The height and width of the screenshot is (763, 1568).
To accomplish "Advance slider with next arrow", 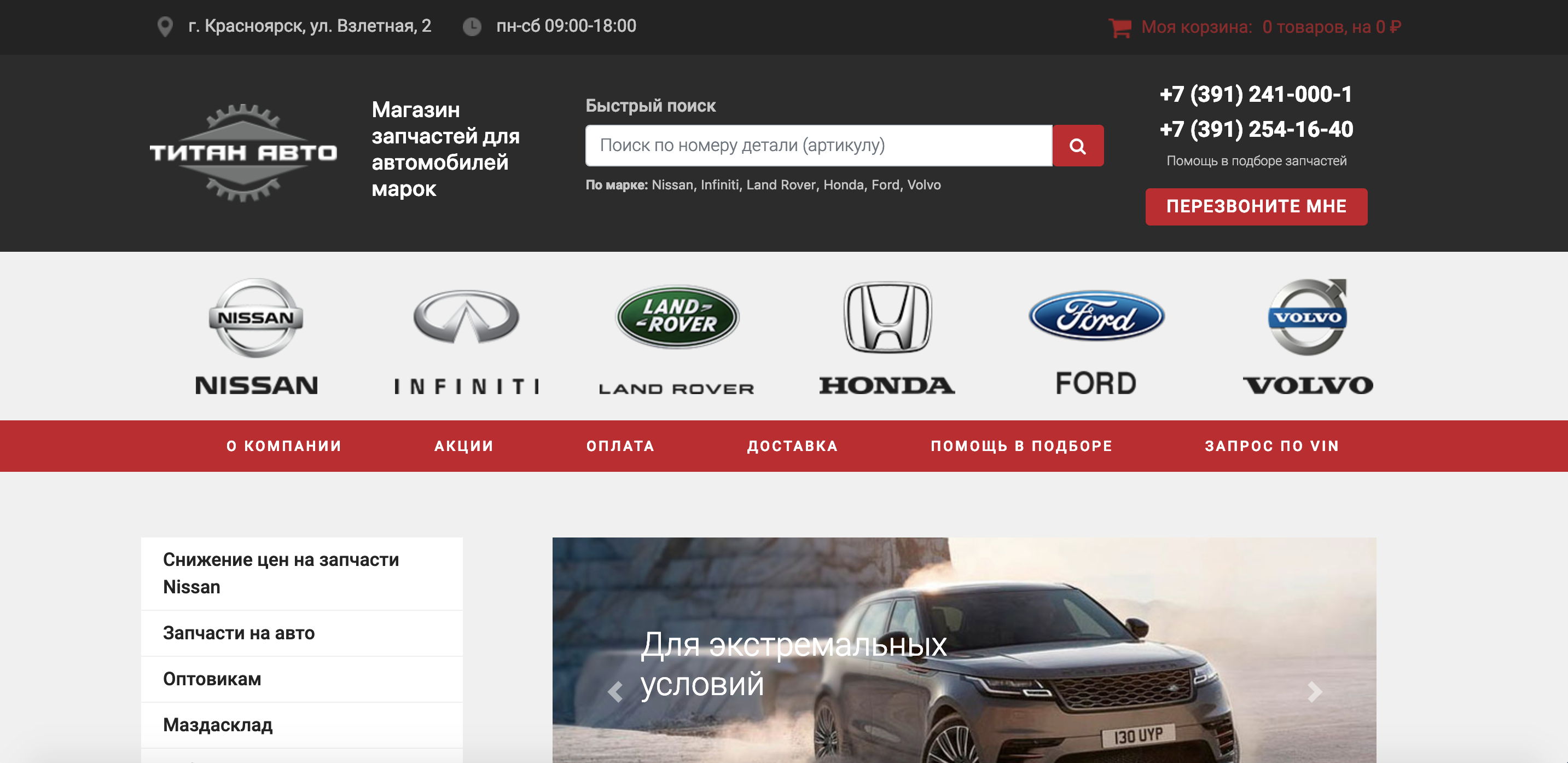I will (x=1314, y=691).
